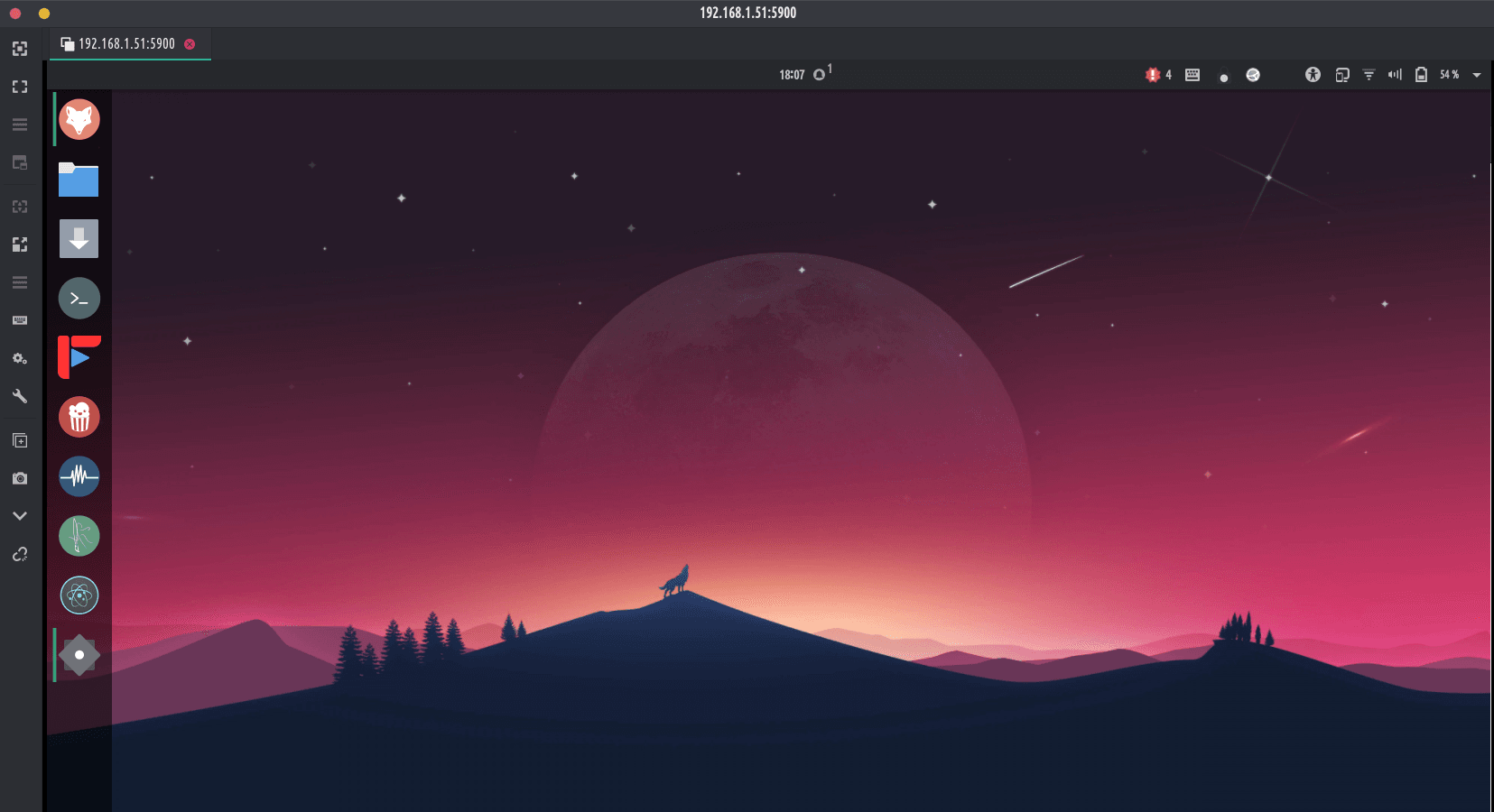Open the blue Files folder in the remote dock
Viewport: 1494px width, 812px height.
(79, 179)
